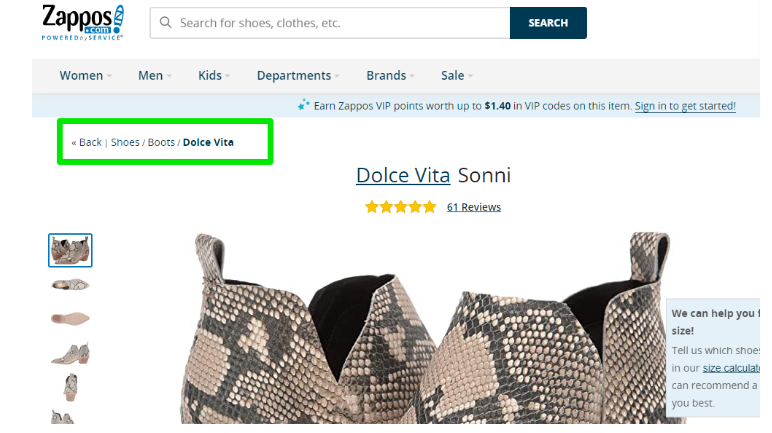Select the fifth boot thumbnail
This screenshot has height=433, width=772.
70,386
